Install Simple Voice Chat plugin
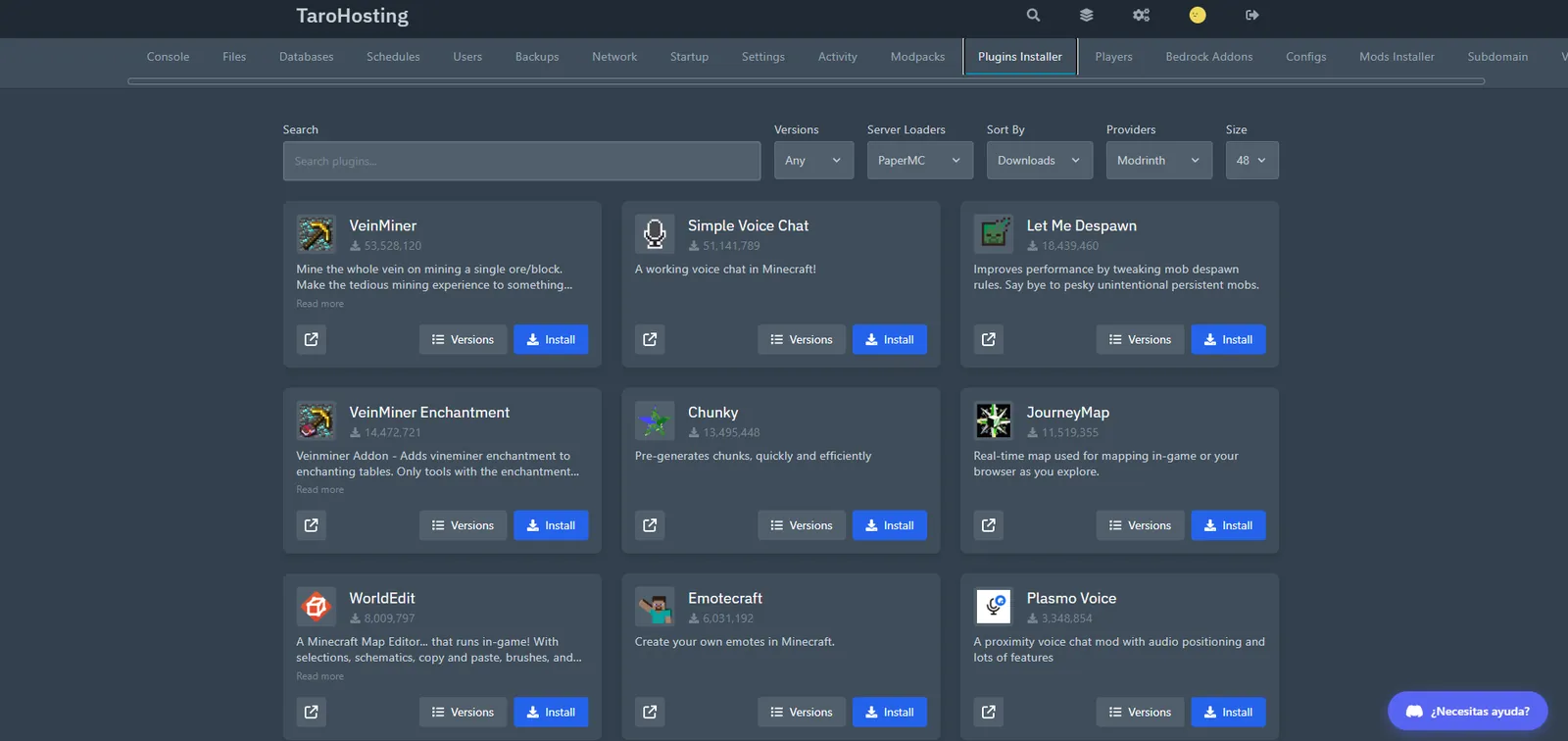Image resolution: width=1568 pixels, height=741 pixels. click(890, 339)
